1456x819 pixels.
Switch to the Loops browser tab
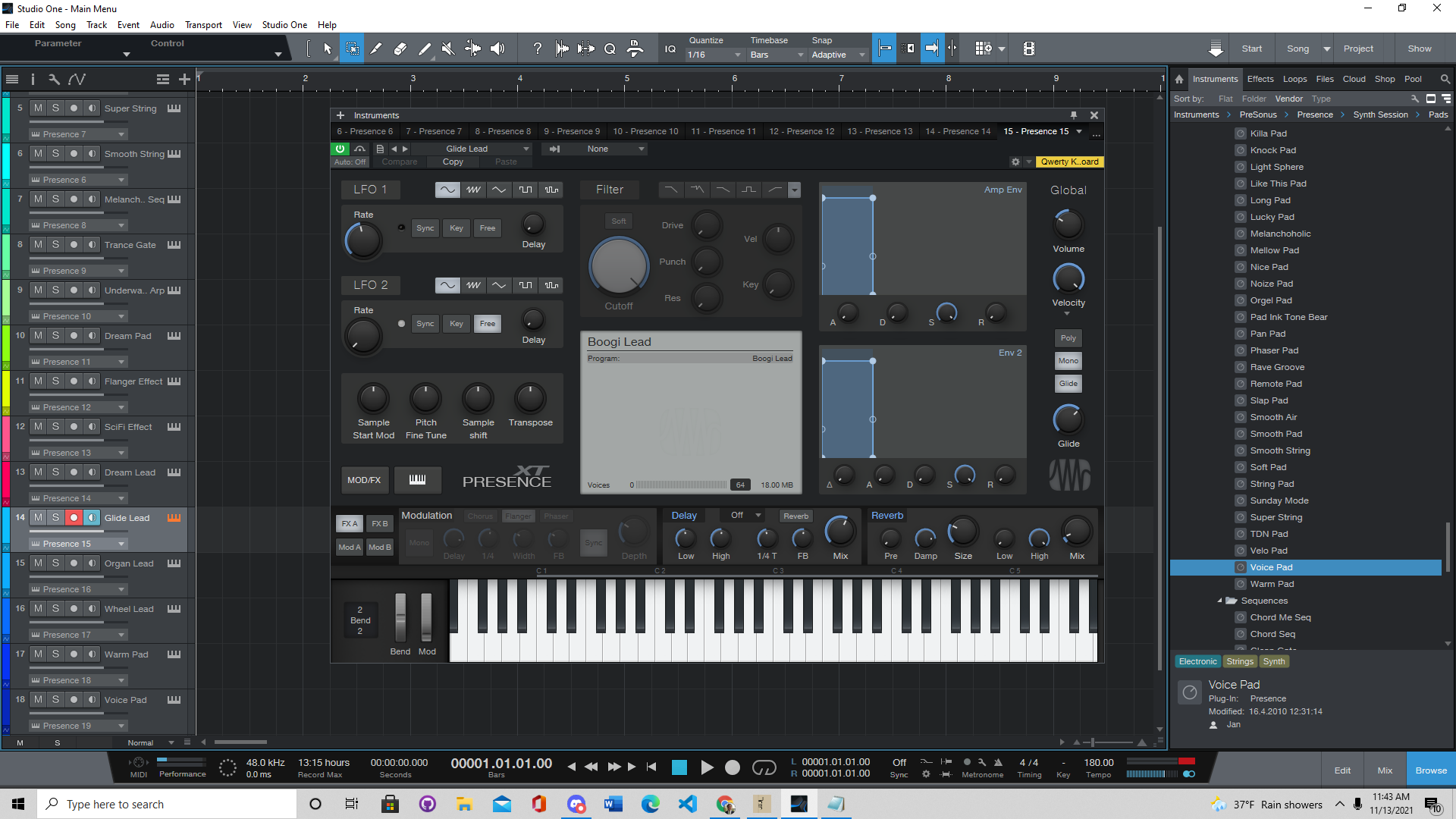(1294, 79)
